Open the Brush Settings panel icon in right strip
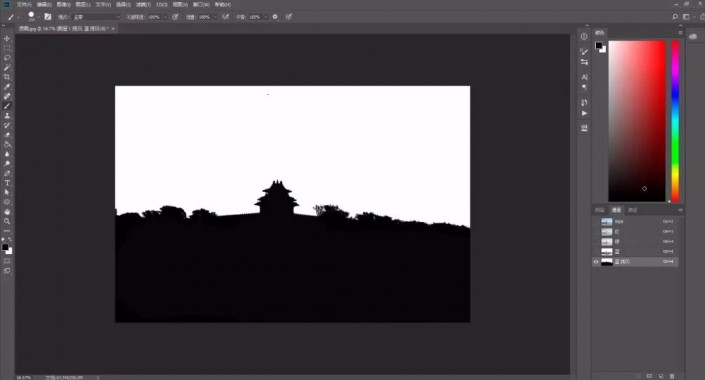Viewport: 705px width, 380px height. 584,51
